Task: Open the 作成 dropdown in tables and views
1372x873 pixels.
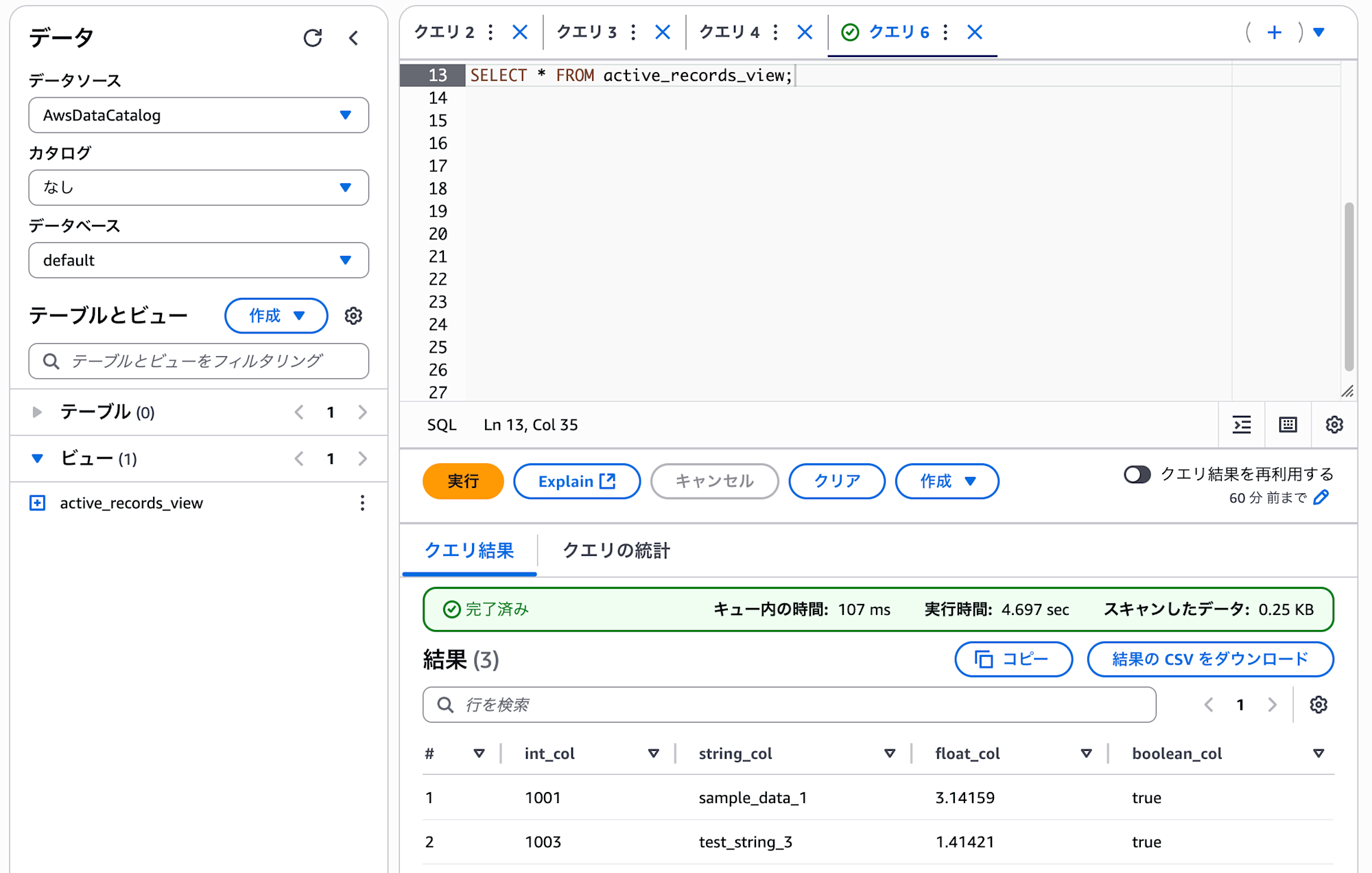Action: click(276, 316)
